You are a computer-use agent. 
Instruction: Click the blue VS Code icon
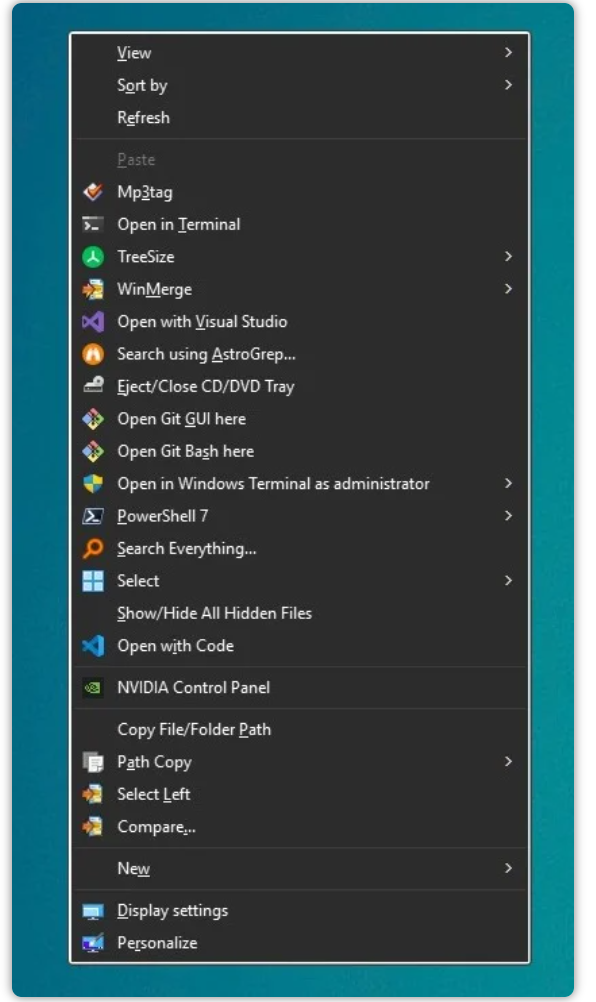click(x=93, y=646)
